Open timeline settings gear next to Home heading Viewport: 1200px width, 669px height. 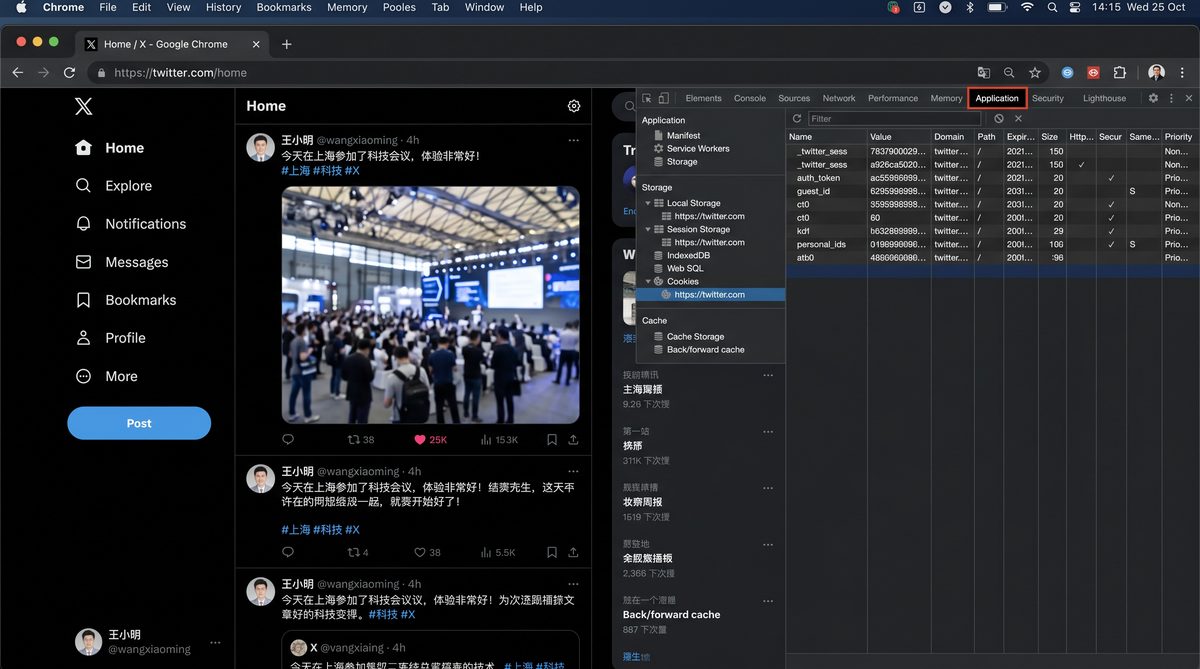point(574,106)
